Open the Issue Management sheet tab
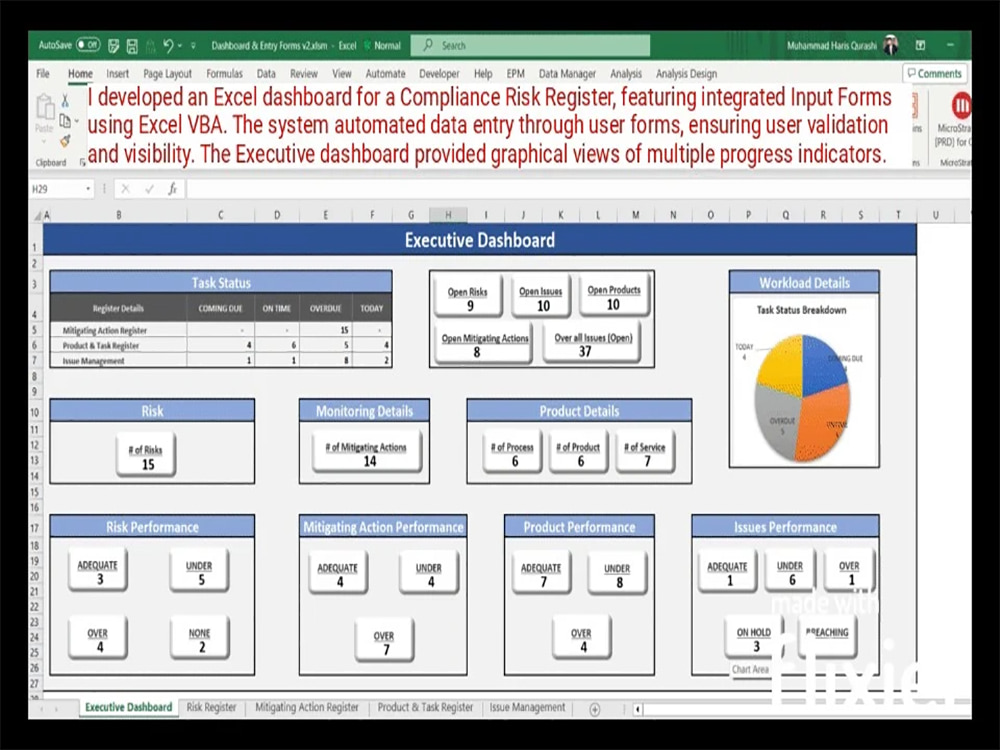1000x750 pixels. pos(527,707)
